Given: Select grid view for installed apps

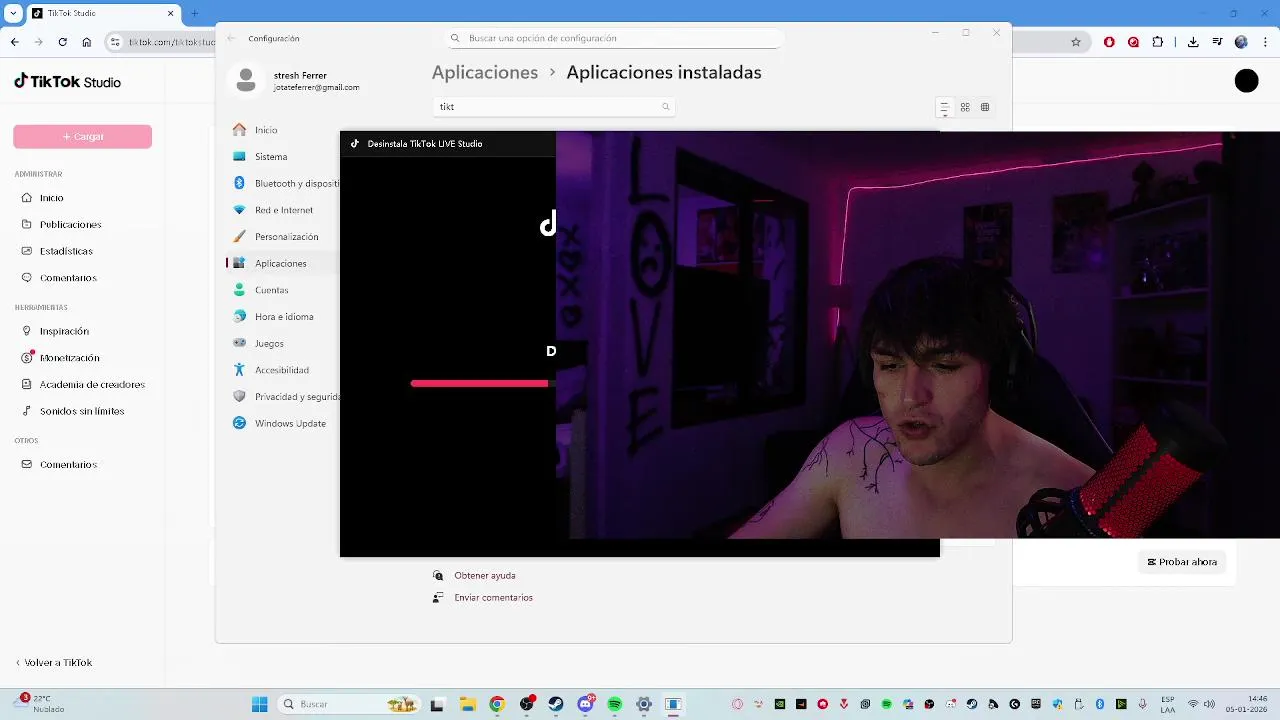Looking at the screenshot, I should [x=965, y=107].
